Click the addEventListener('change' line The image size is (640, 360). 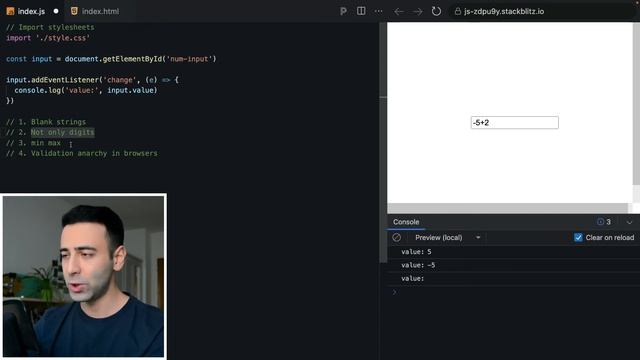92,80
